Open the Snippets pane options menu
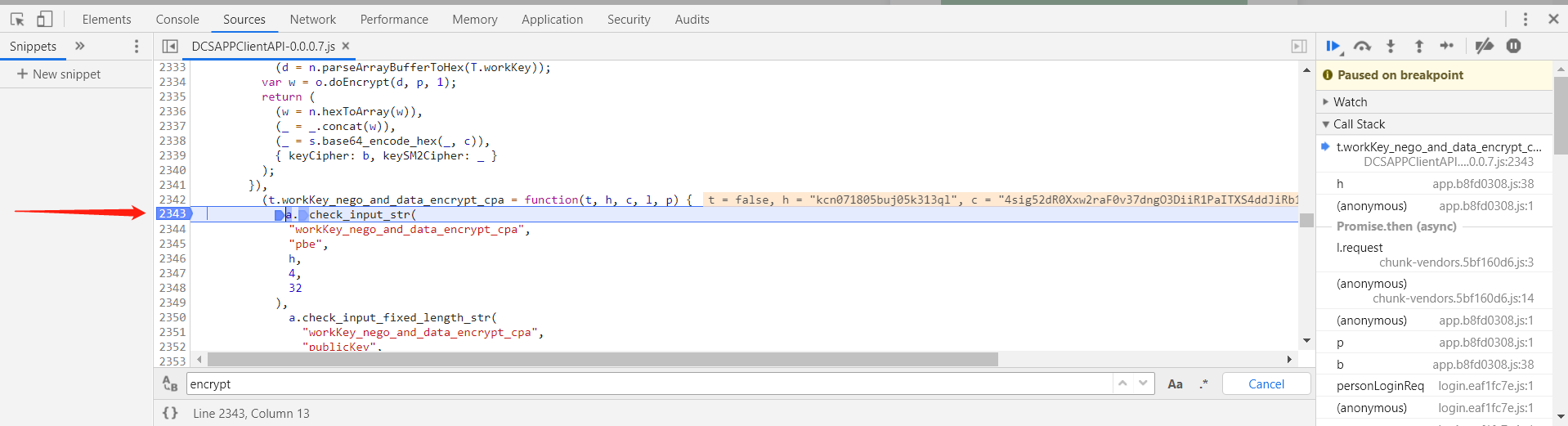 click(137, 47)
